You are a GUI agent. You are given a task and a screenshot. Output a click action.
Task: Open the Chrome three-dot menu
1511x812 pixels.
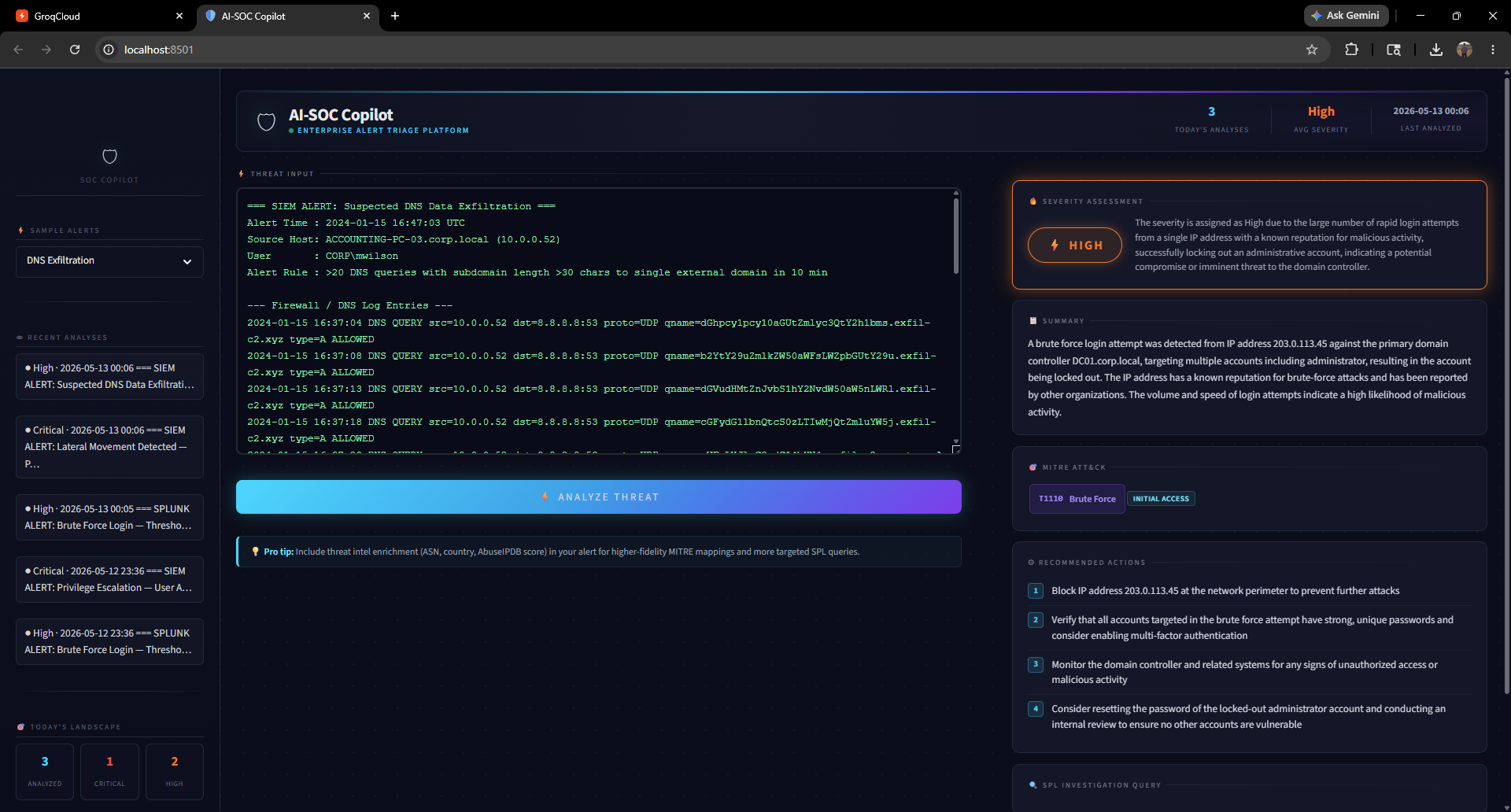(x=1493, y=50)
